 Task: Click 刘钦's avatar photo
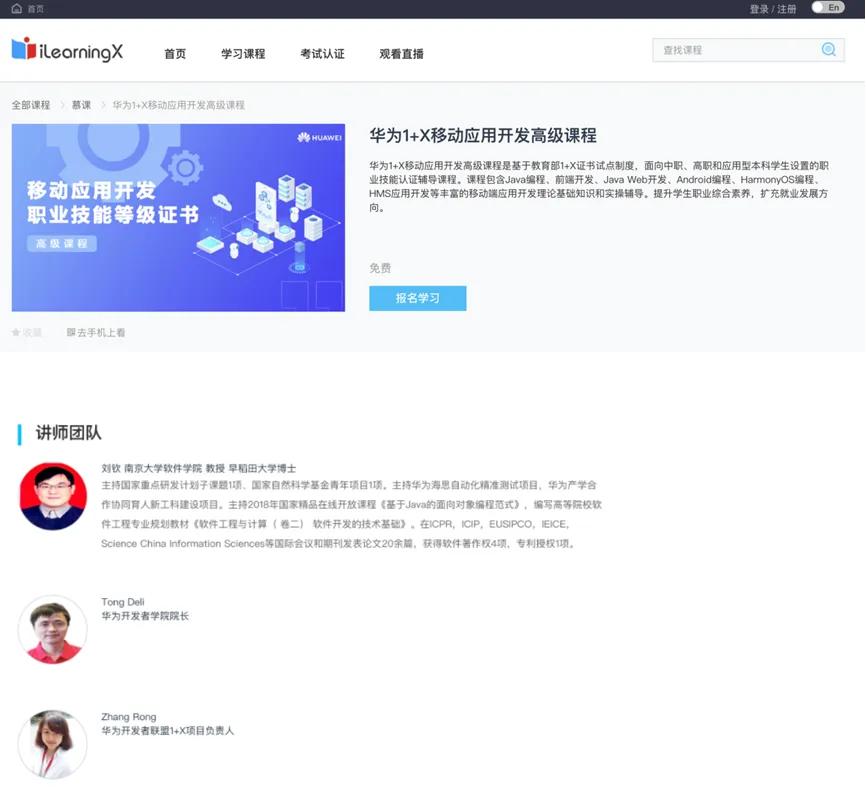click(x=53, y=497)
